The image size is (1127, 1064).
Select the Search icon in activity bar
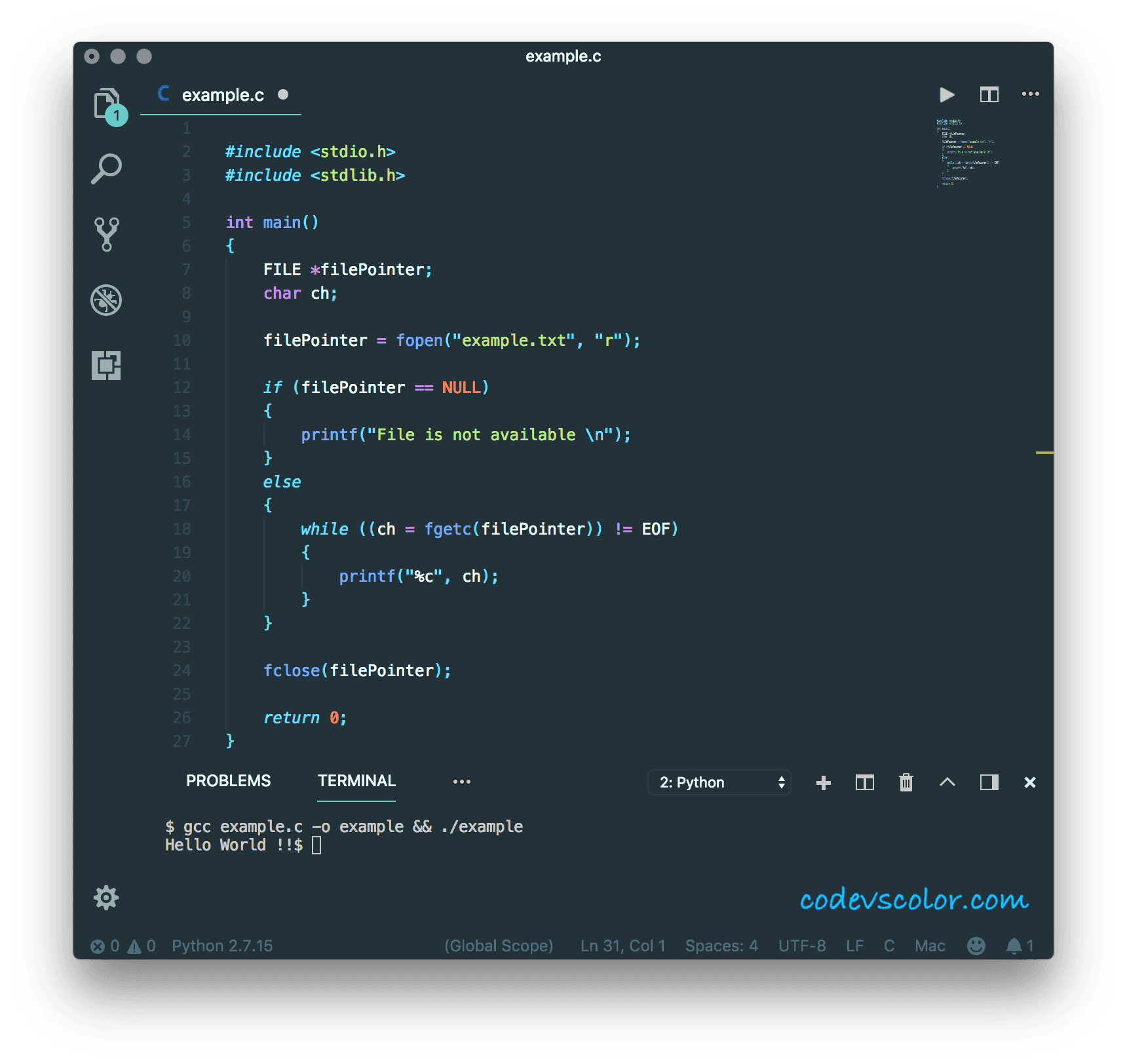(x=106, y=168)
